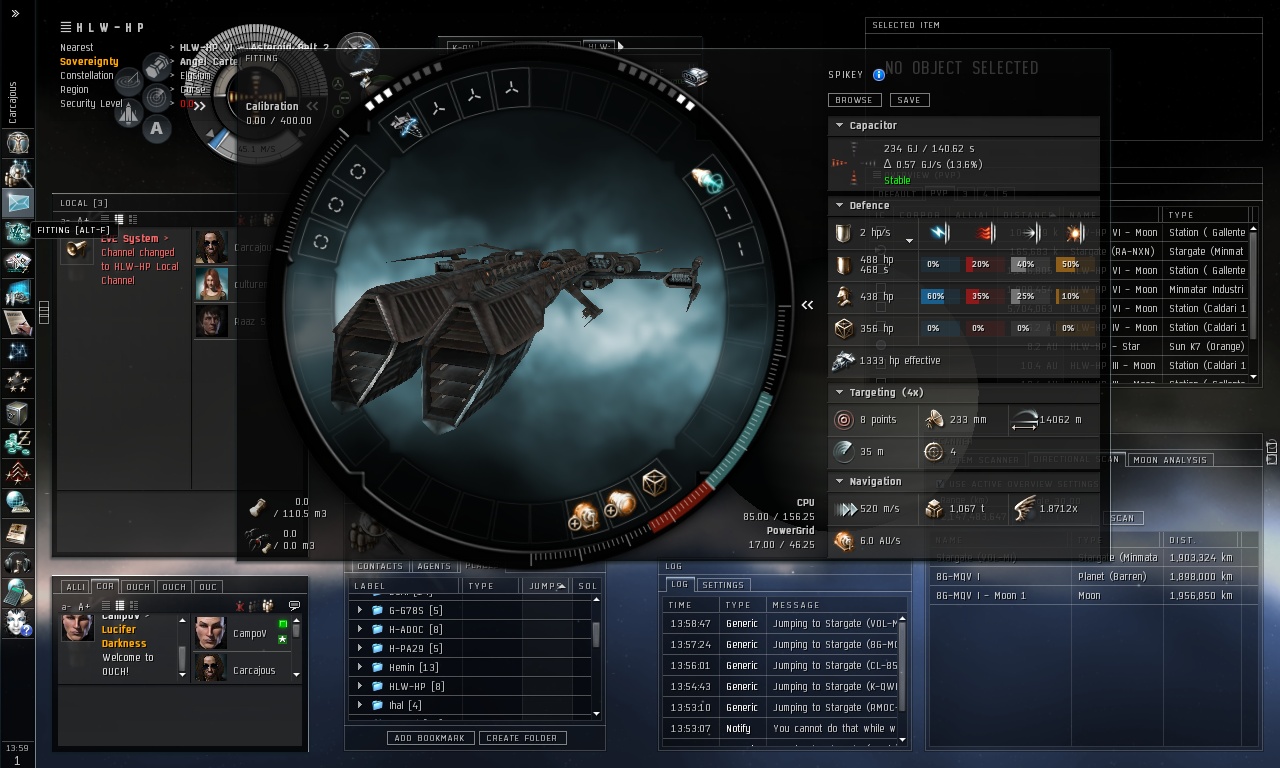The height and width of the screenshot is (768, 1280).
Task: Decrease corp chat font size a-
Action: click(x=67, y=606)
